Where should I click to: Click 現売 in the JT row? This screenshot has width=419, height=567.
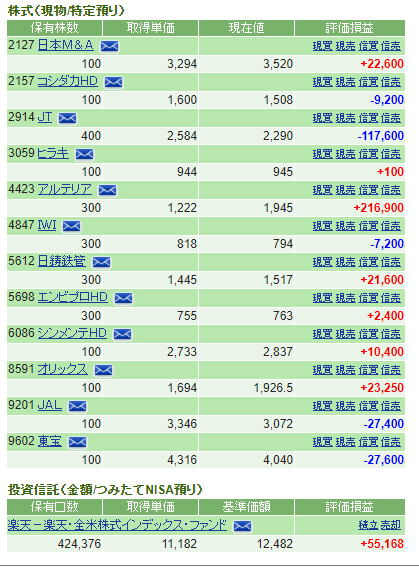click(x=346, y=118)
